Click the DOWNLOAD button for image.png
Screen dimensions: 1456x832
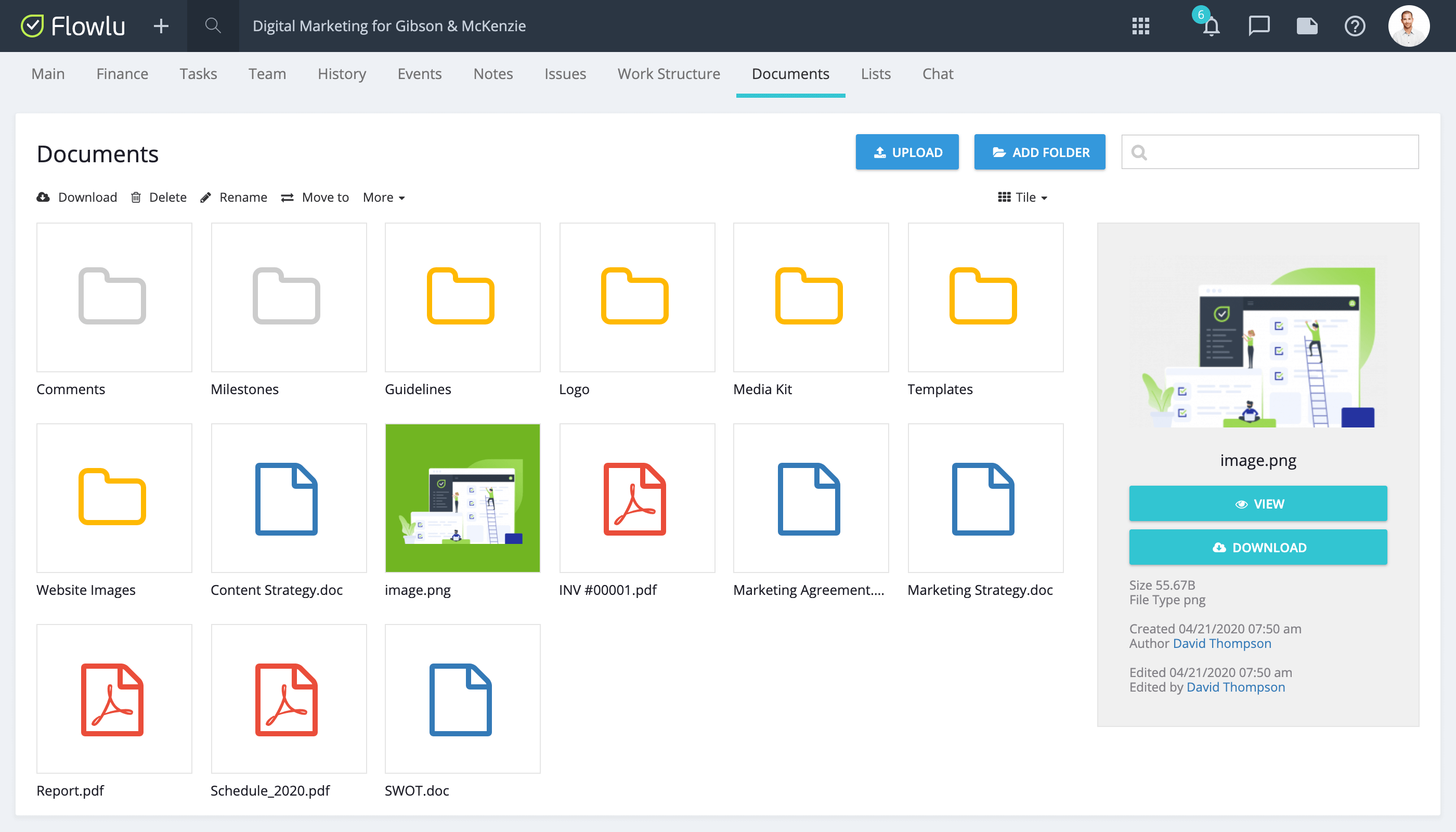1257,547
